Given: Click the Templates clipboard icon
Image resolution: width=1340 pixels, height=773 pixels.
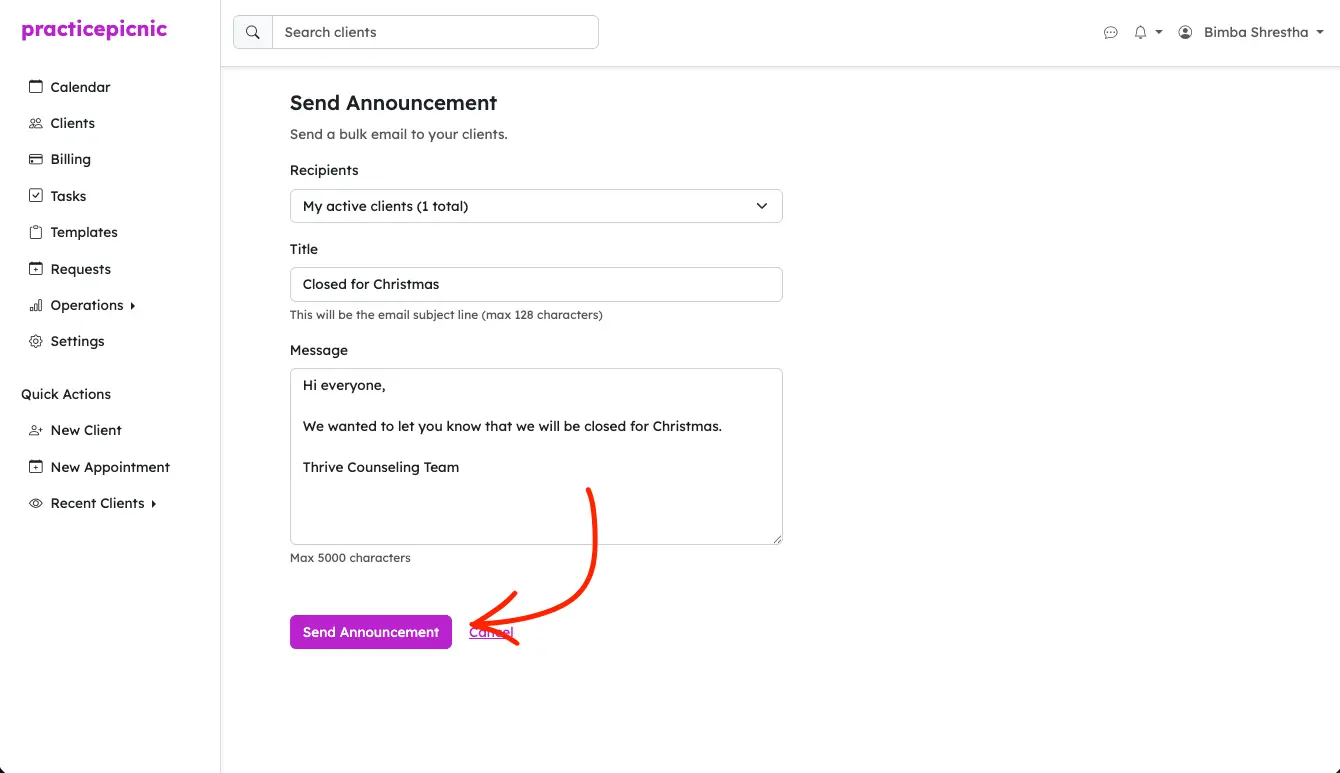Looking at the screenshot, I should [36, 232].
